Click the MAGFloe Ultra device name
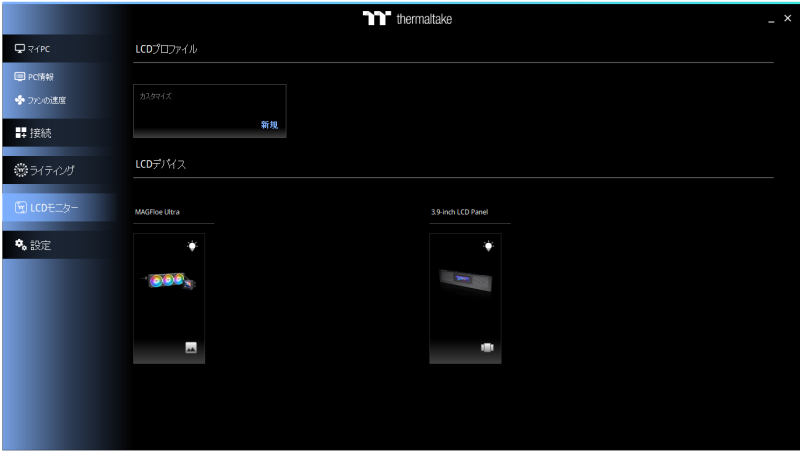Image resolution: width=800 pixels, height=451 pixels. pos(157,212)
